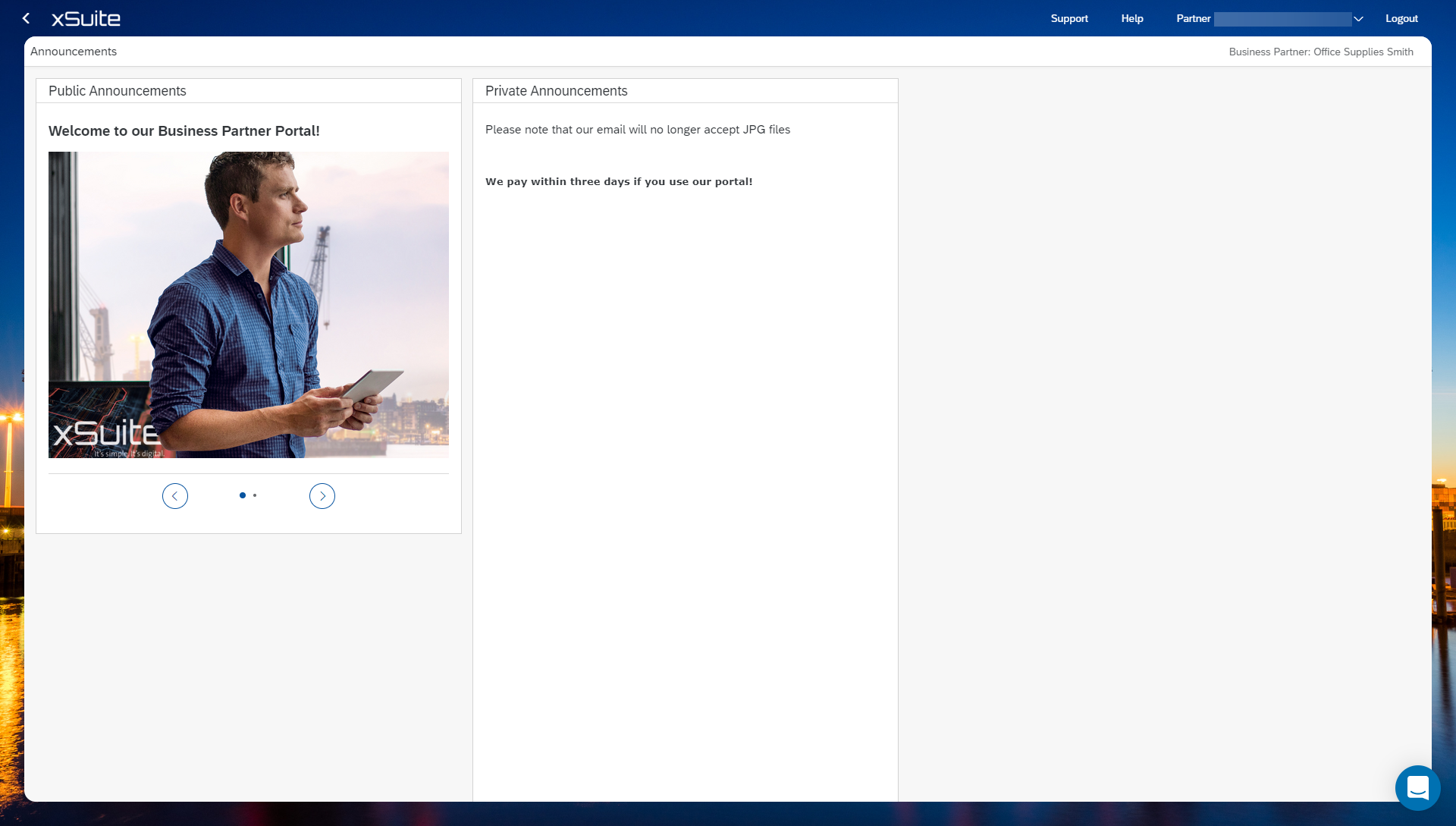Click the xSuite logo in header

click(86, 18)
